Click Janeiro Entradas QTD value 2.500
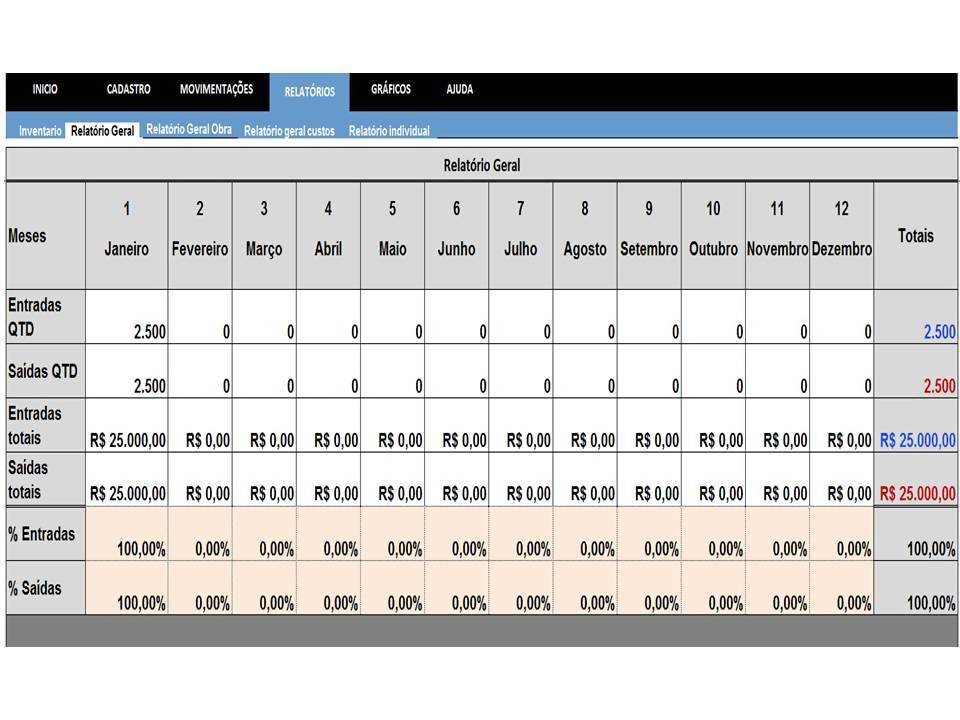960x720 pixels. pyautogui.click(x=127, y=317)
